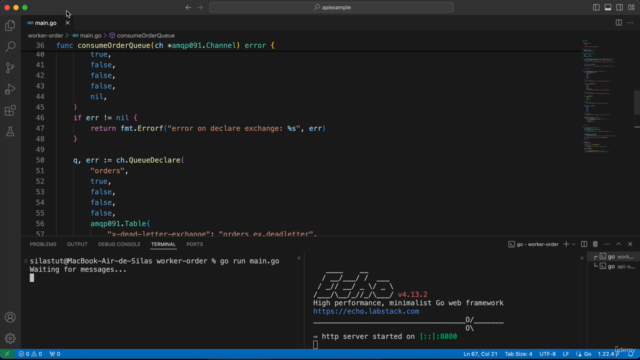The image size is (640, 360).
Task: Toggle the bottom panel layout icon
Action: pyautogui.click(x=608, y=7)
